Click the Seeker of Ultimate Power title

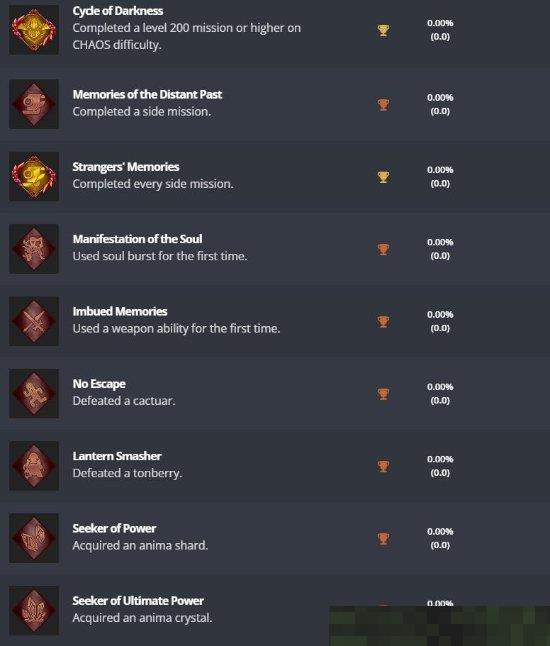click(138, 601)
